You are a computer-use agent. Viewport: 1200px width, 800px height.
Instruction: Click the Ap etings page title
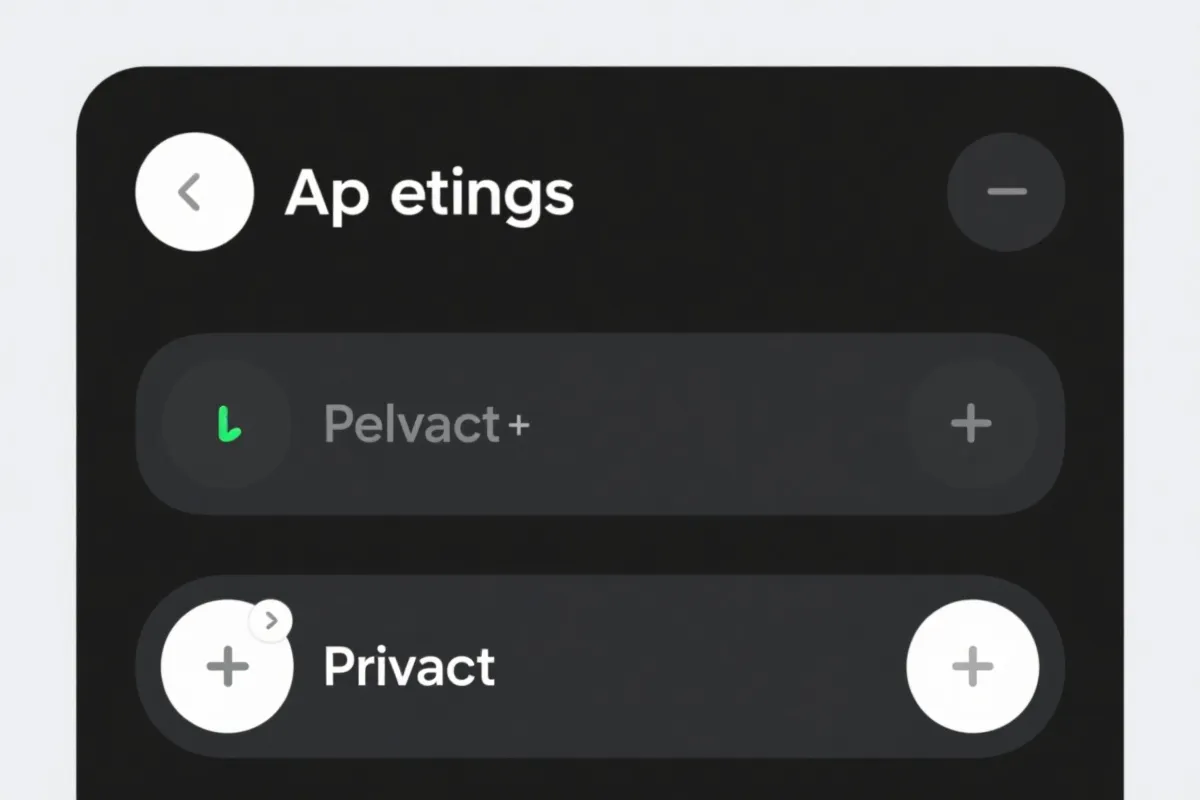tap(429, 193)
